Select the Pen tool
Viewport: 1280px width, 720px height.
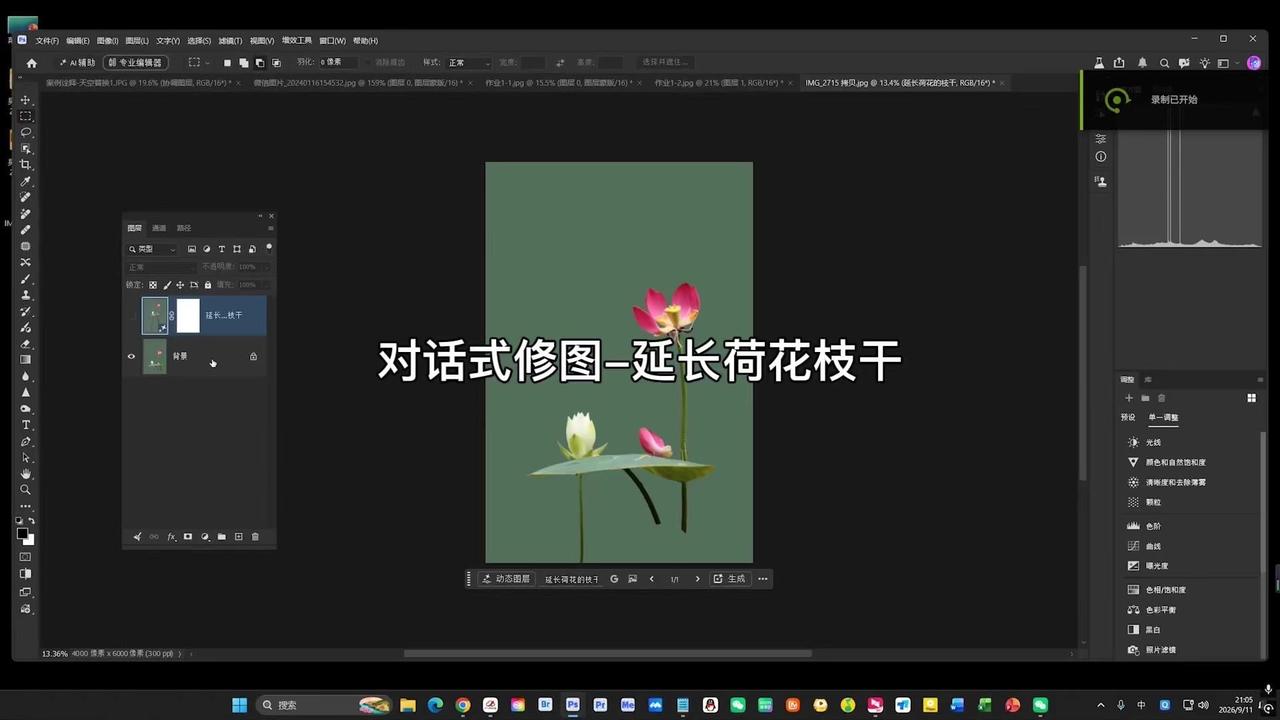point(26,441)
